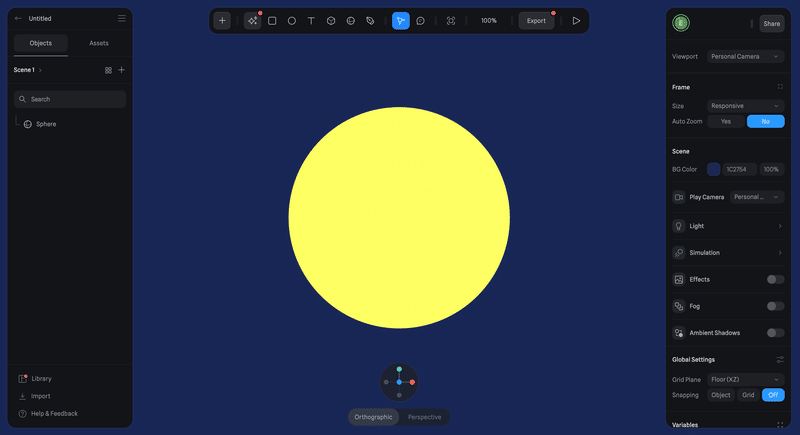Open the hamburger menu in left panel
800x435 pixels.
pyautogui.click(x=121, y=18)
